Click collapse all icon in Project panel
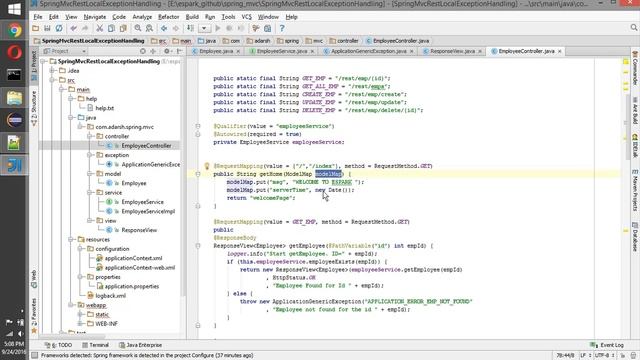This screenshot has width=640, height=360. (x=153, y=51)
